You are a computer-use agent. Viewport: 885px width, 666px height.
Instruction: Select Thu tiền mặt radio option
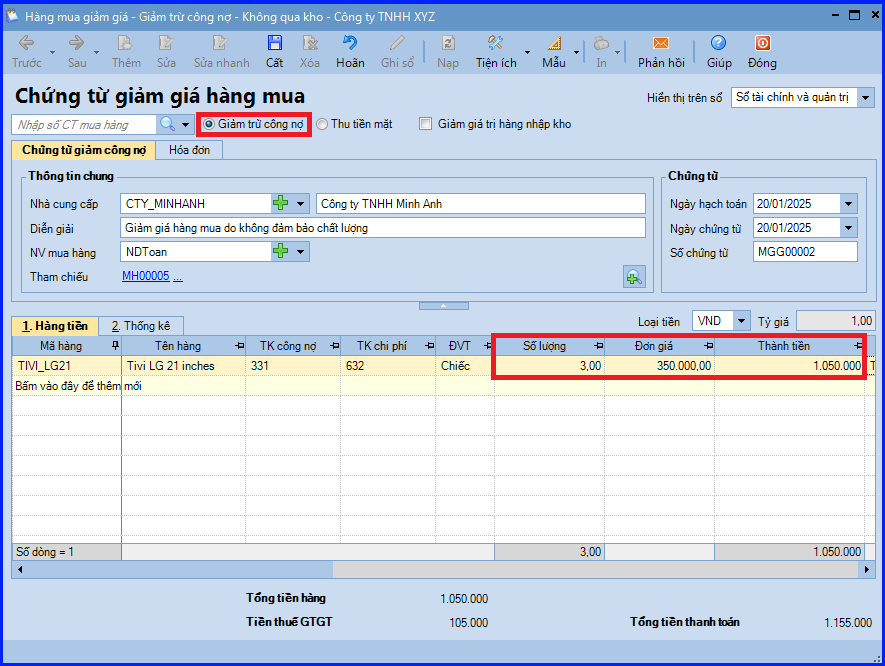pos(322,124)
